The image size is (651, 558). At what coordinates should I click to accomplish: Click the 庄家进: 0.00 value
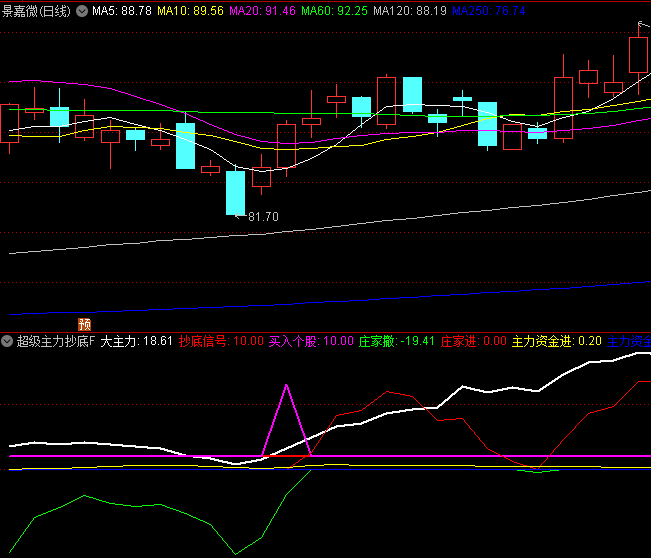point(474,341)
